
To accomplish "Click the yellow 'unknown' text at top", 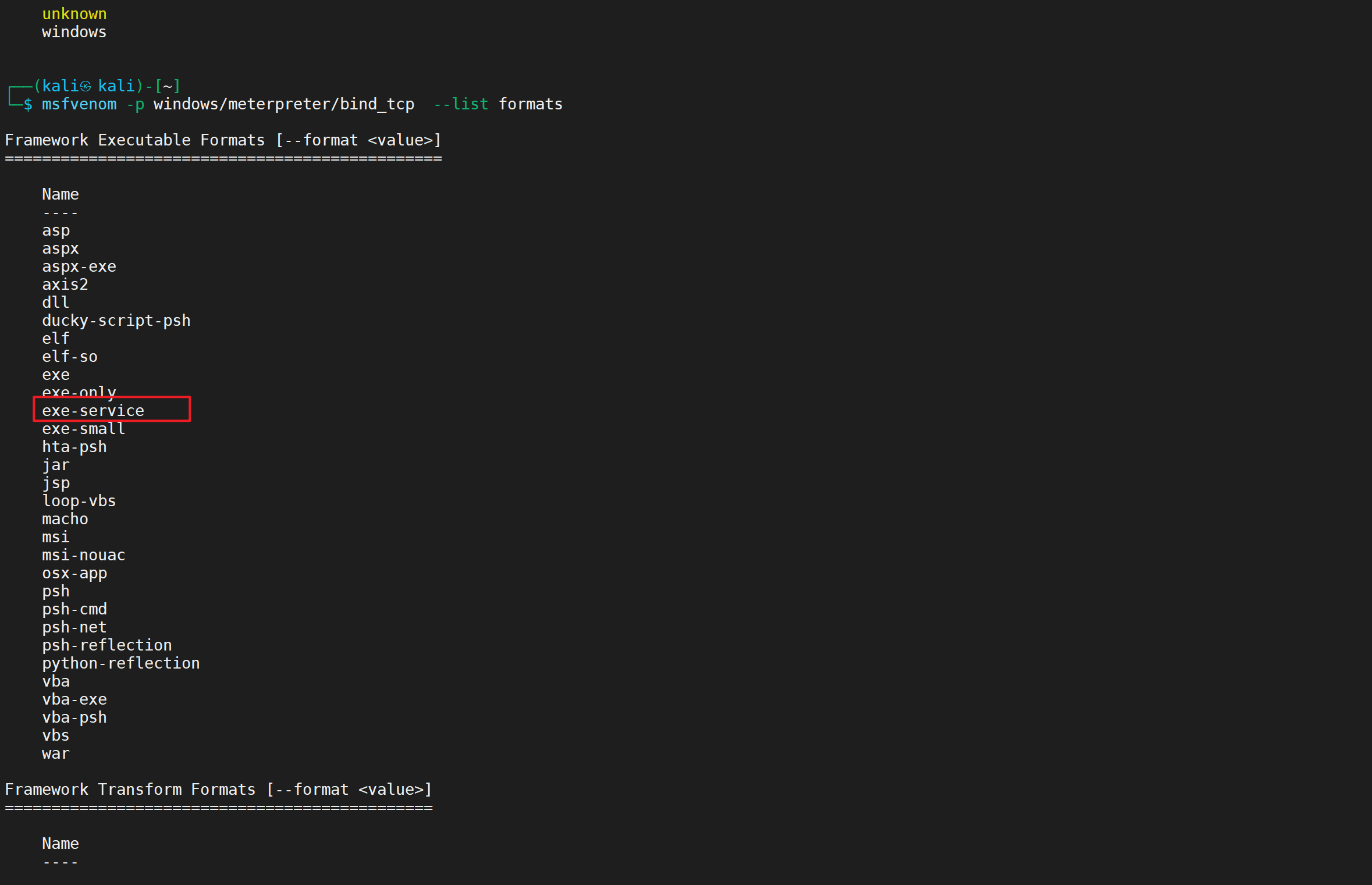I will point(74,14).
